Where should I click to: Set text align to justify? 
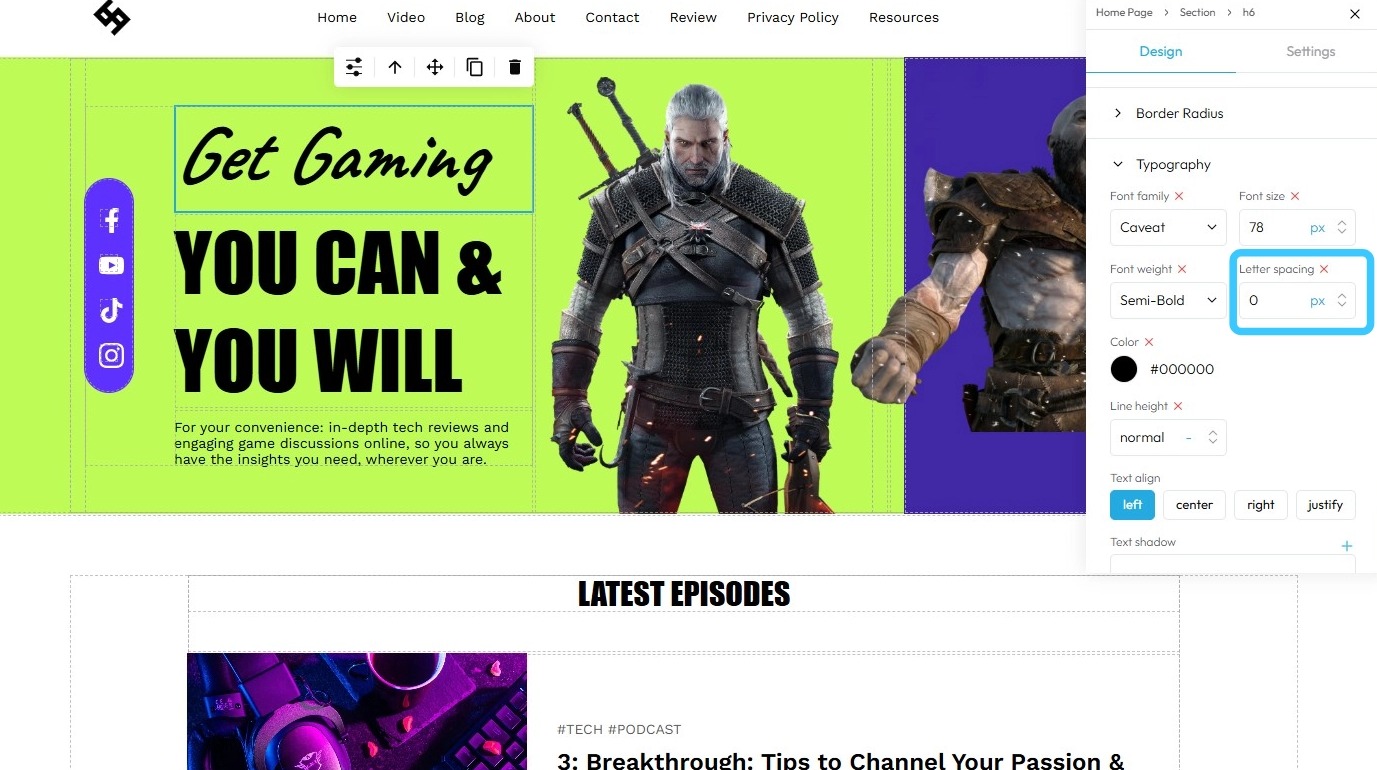1325,505
